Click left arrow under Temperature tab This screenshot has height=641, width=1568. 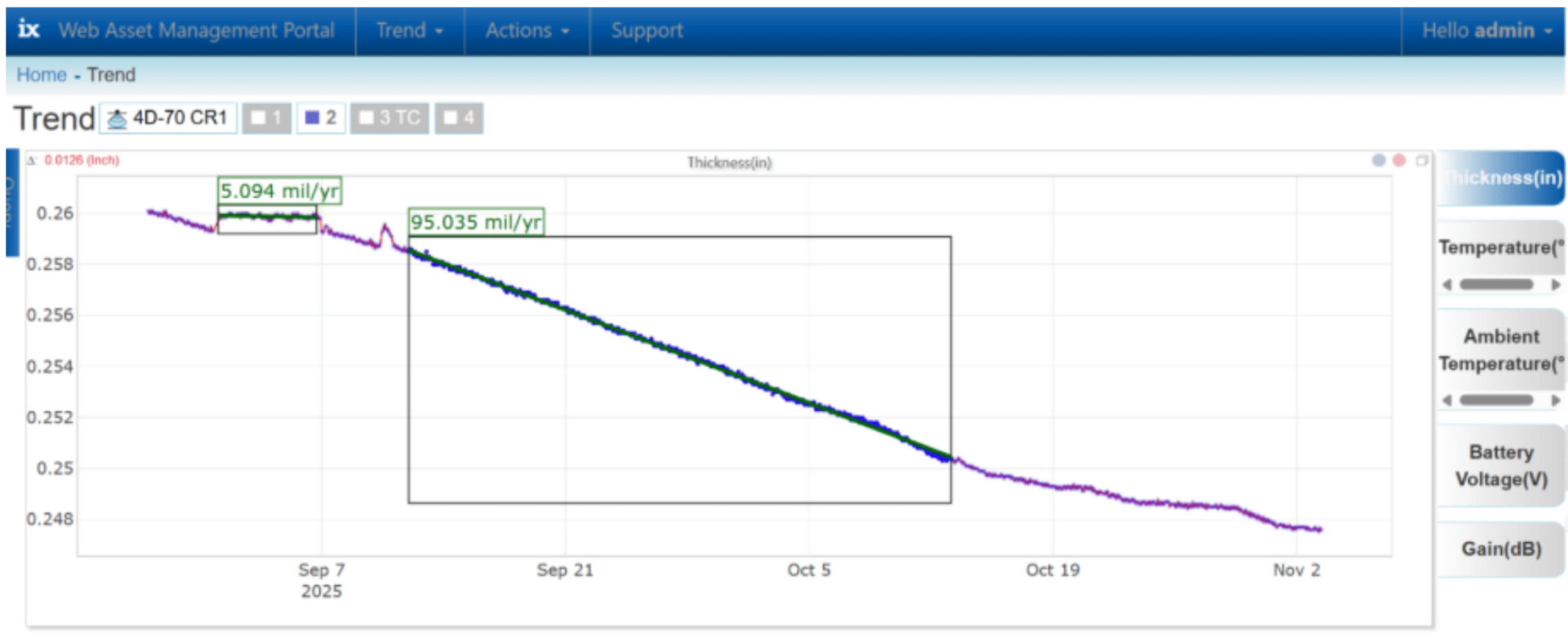1447,285
